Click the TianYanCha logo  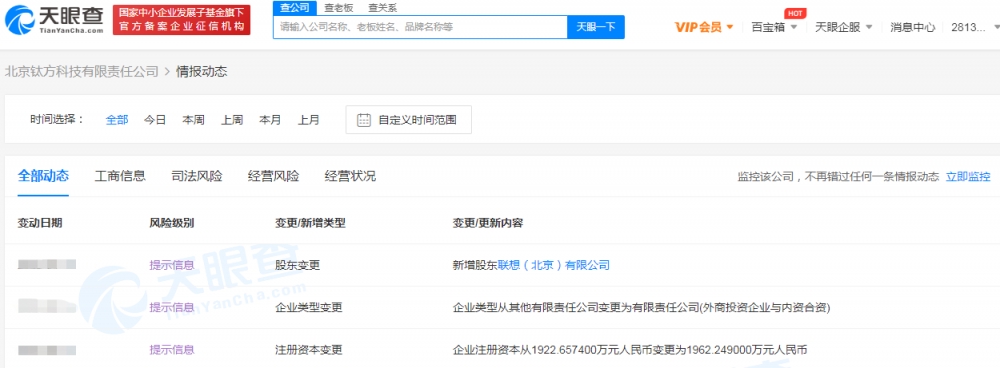click(54, 20)
